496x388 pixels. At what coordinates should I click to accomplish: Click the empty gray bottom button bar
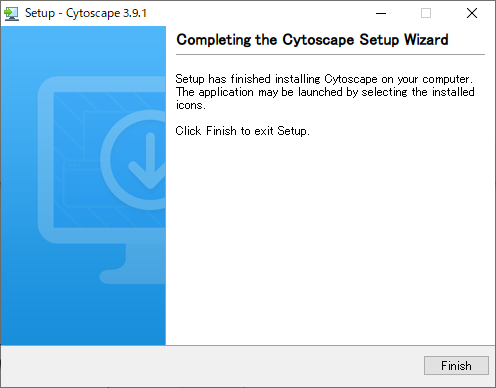pos(210,366)
